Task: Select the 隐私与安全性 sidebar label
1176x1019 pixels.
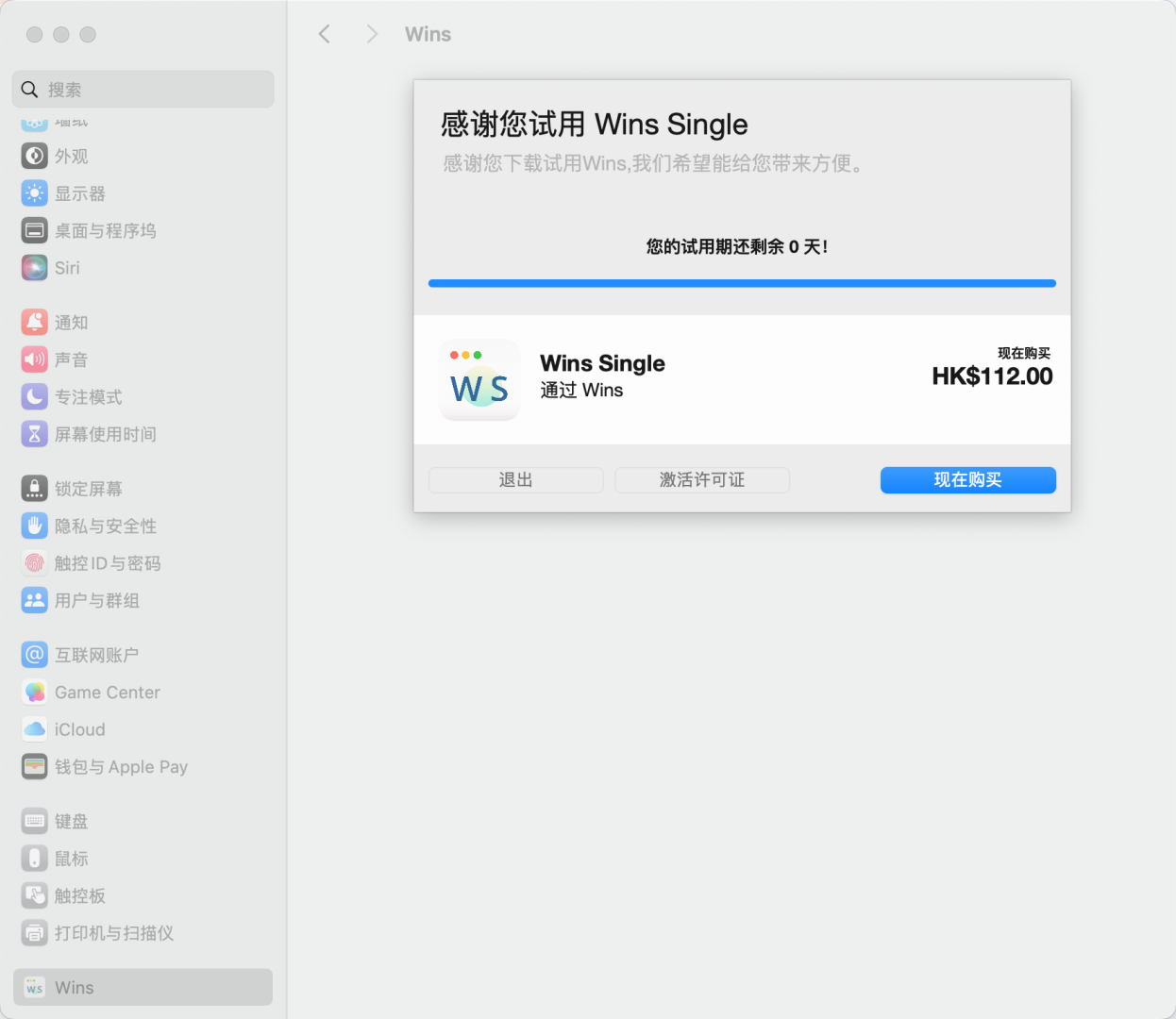Action: tap(106, 526)
